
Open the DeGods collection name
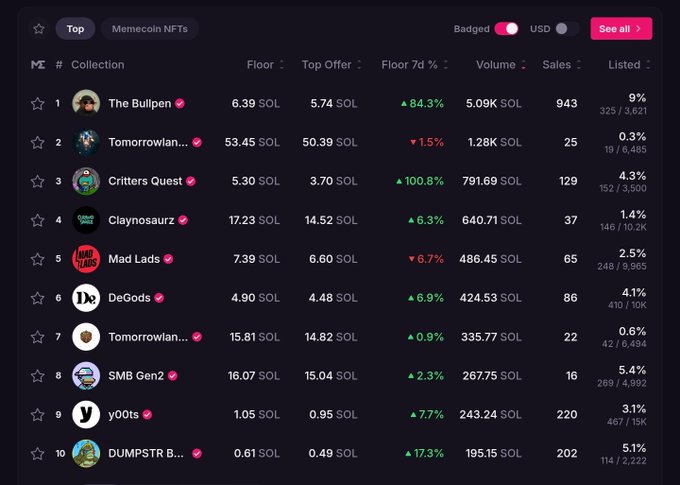coord(129,298)
